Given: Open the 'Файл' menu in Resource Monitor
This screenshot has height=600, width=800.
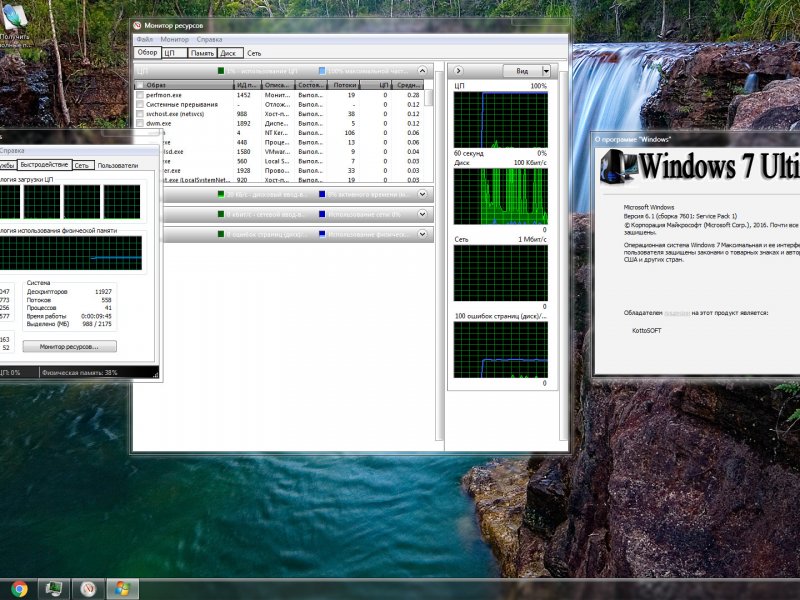Looking at the screenshot, I should click(x=144, y=39).
